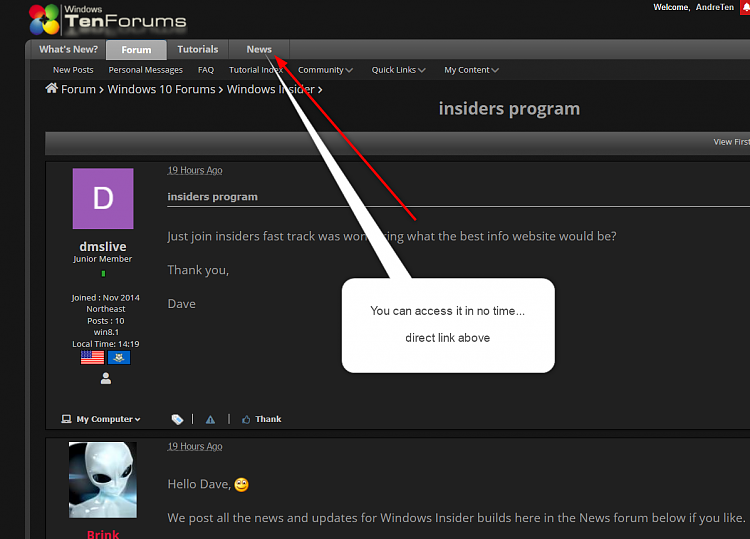This screenshot has width=750, height=539.
Task: Click the 19 Hours Ago timestamp on Brink's post
Action: point(195,446)
